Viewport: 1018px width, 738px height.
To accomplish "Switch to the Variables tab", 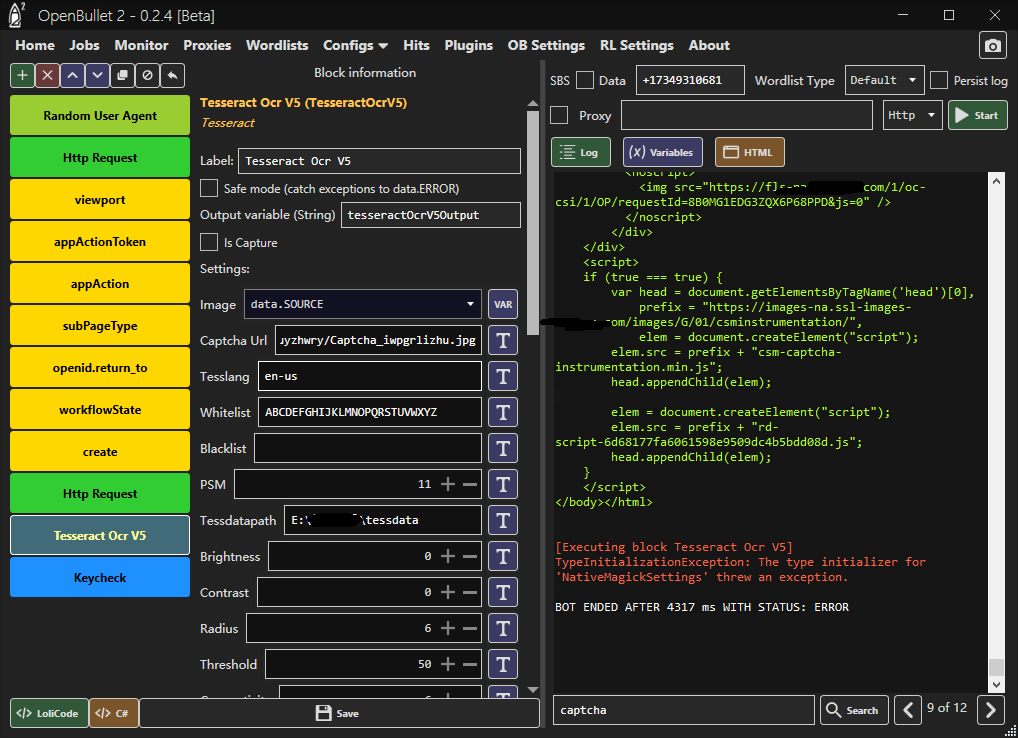I will 663,152.
